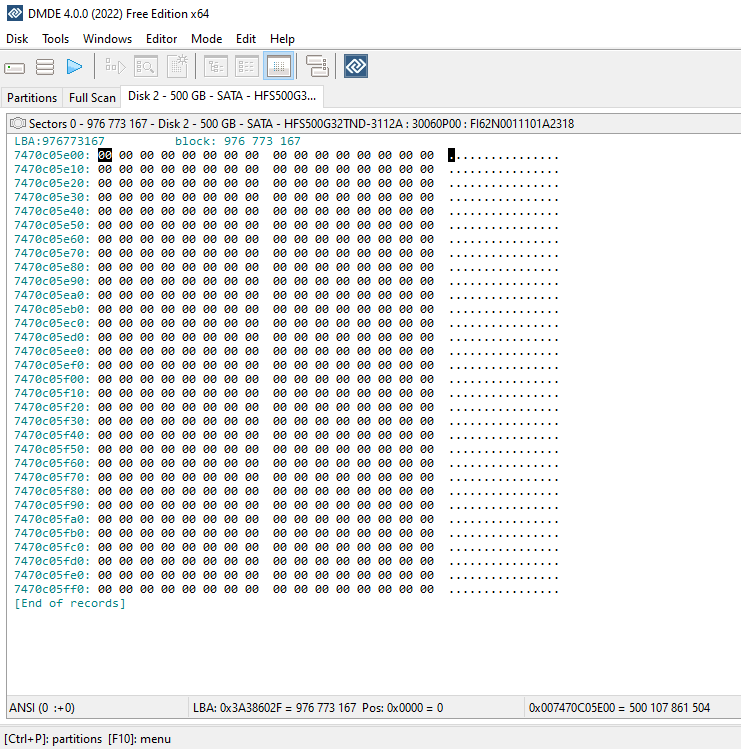
Task: Click the block: 976 773 167 label
Action: coord(238,141)
